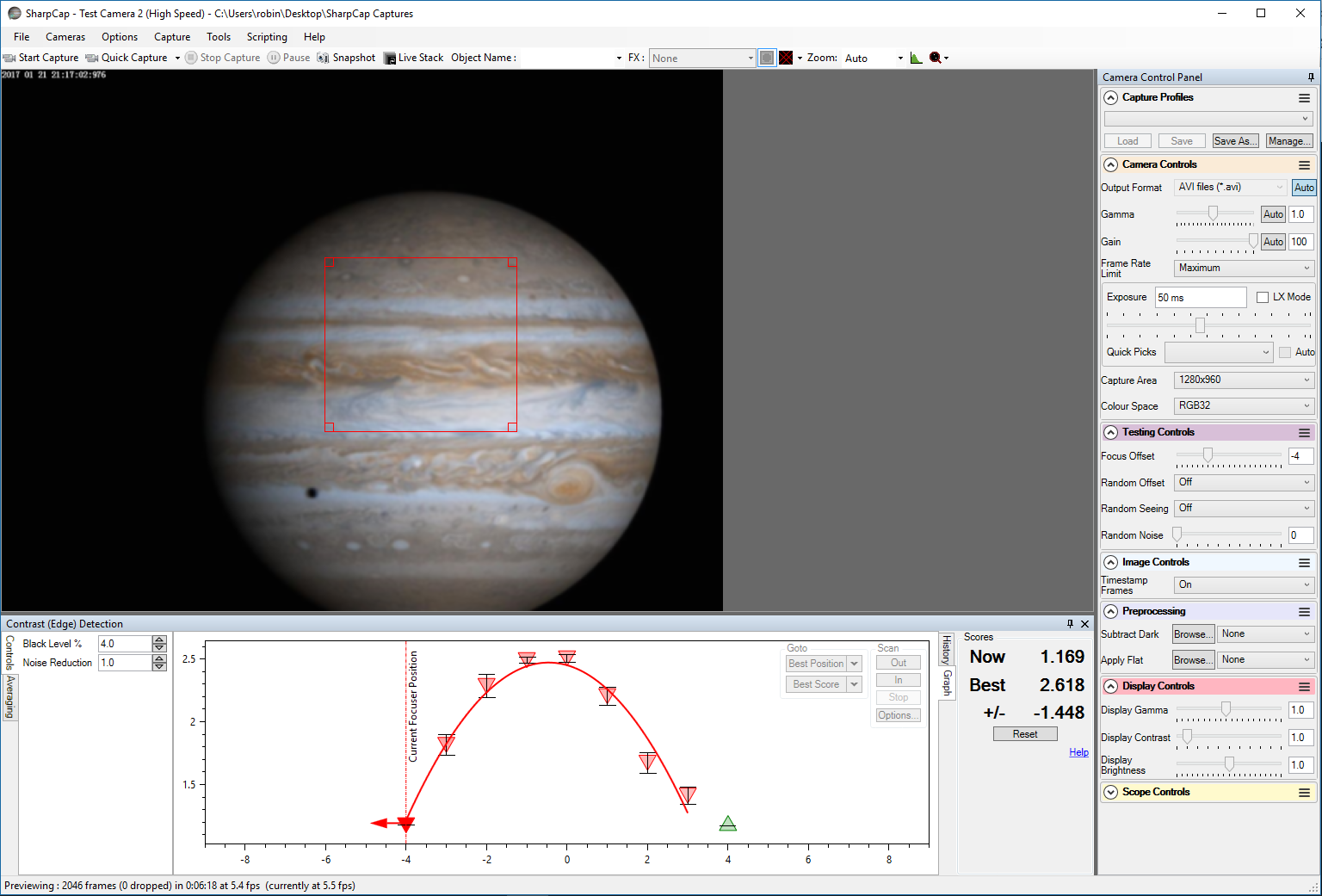Click the Gamma slider handle
The image size is (1322, 896).
coord(1213,213)
